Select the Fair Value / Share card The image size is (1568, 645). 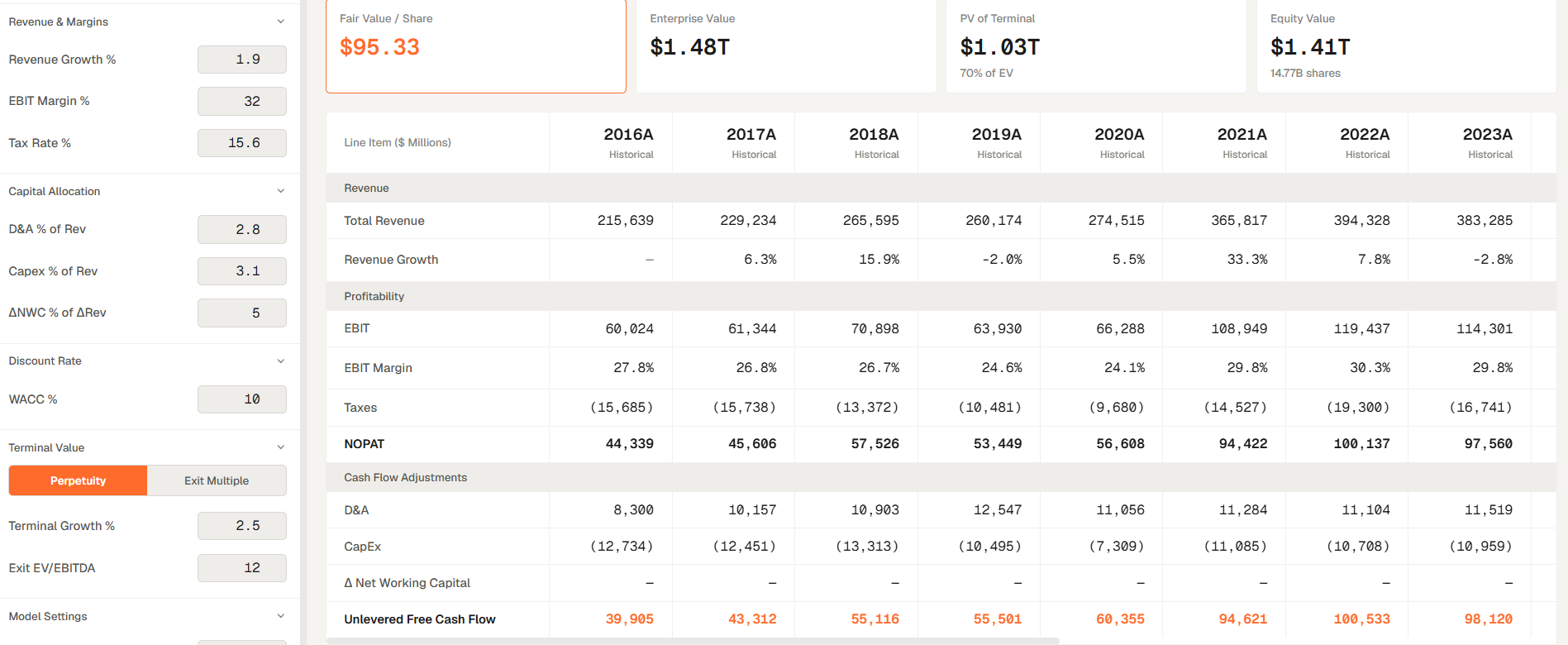coord(476,46)
